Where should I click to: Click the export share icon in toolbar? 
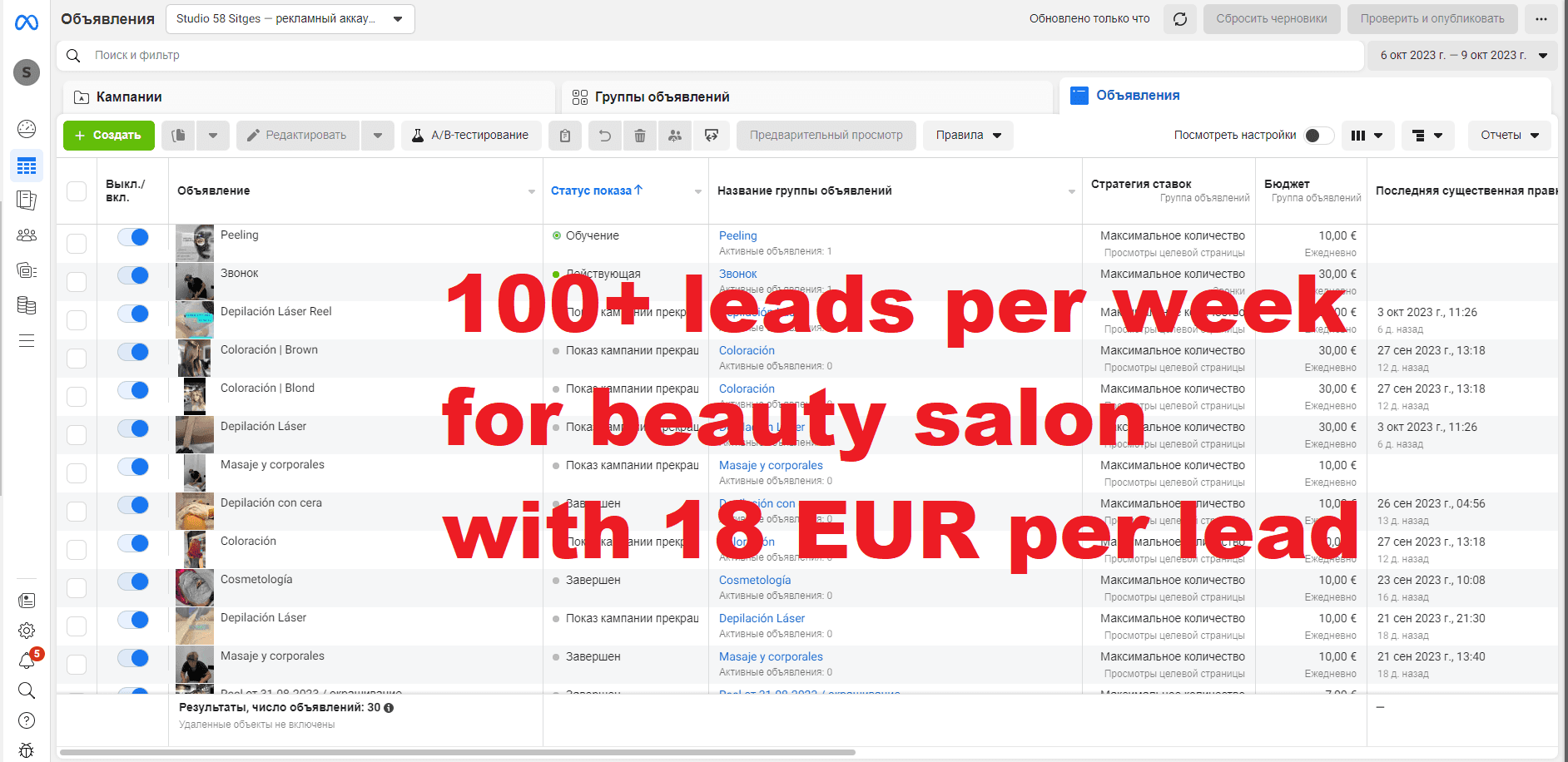(712, 136)
